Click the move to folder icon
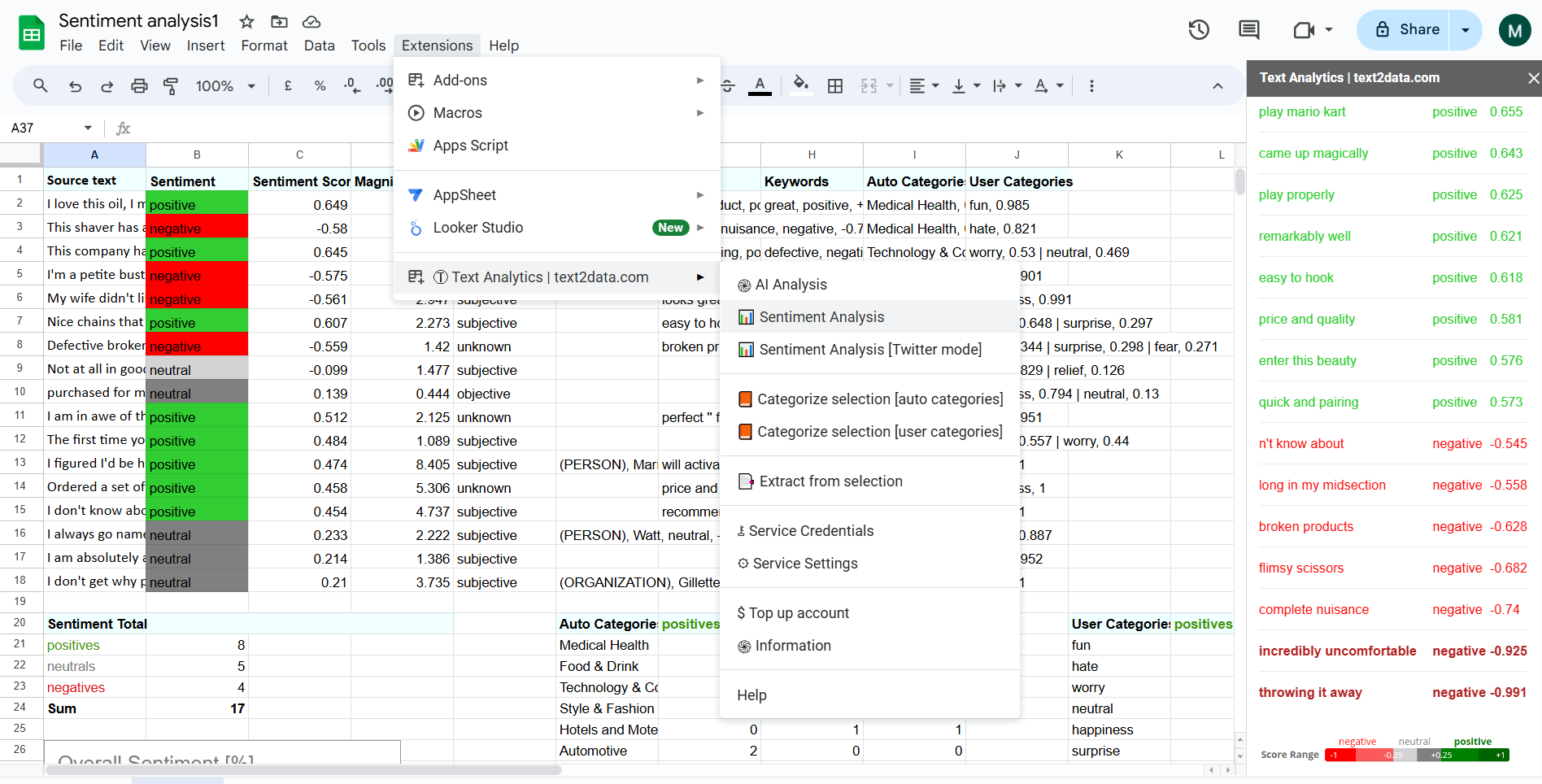The width and height of the screenshot is (1542, 784). (x=279, y=22)
